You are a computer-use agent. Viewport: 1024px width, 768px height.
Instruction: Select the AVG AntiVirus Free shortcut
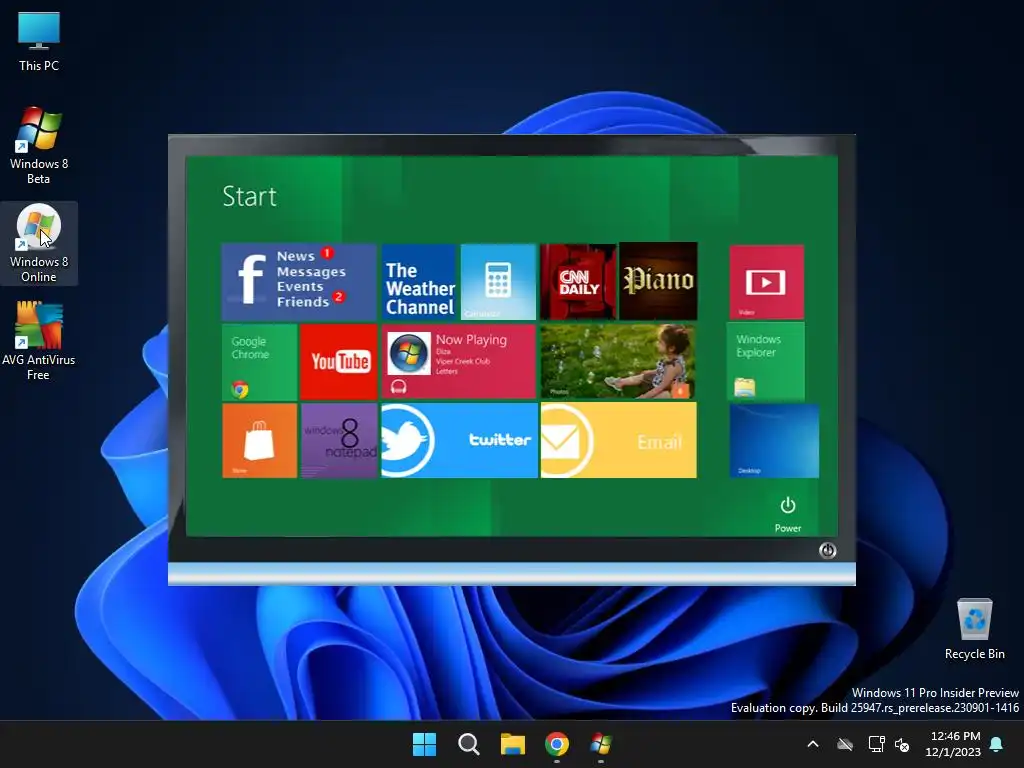click(39, 341)
